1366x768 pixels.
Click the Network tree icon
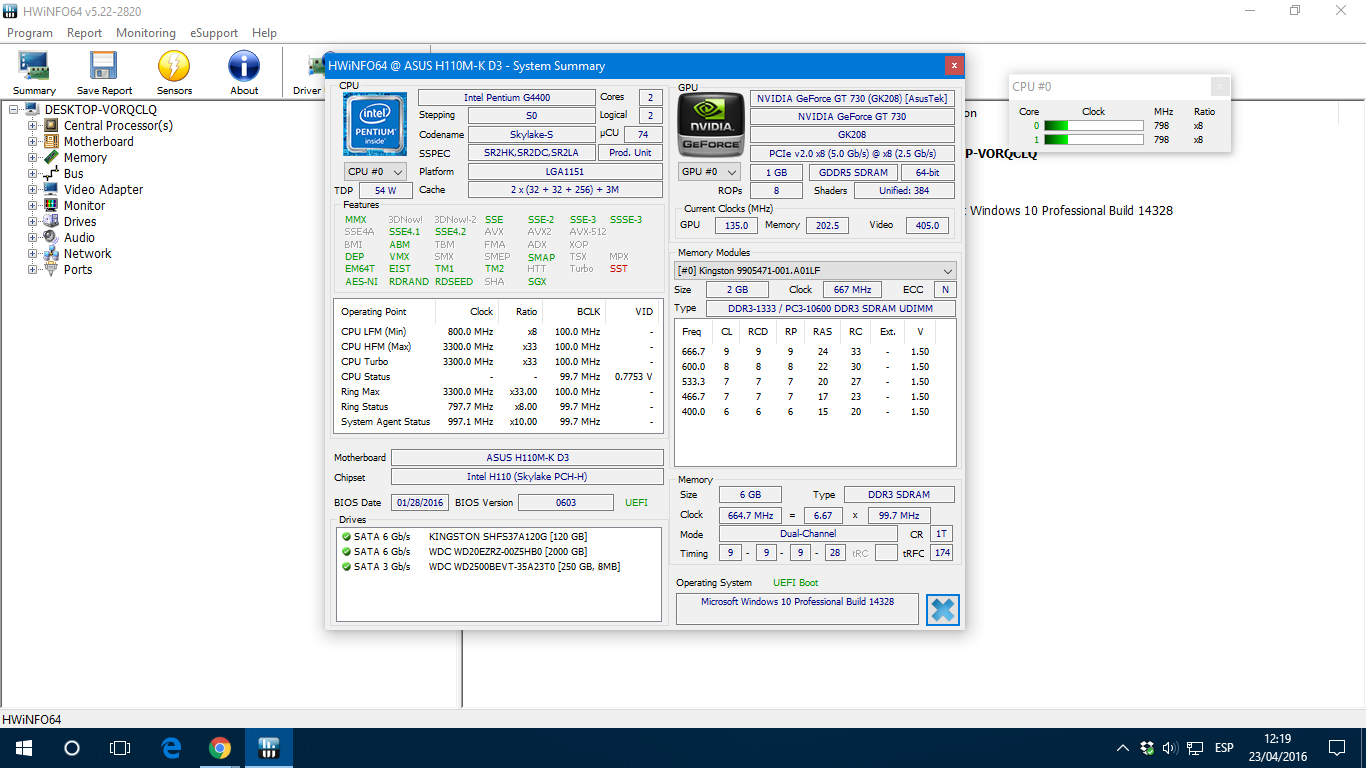point(51,253)
